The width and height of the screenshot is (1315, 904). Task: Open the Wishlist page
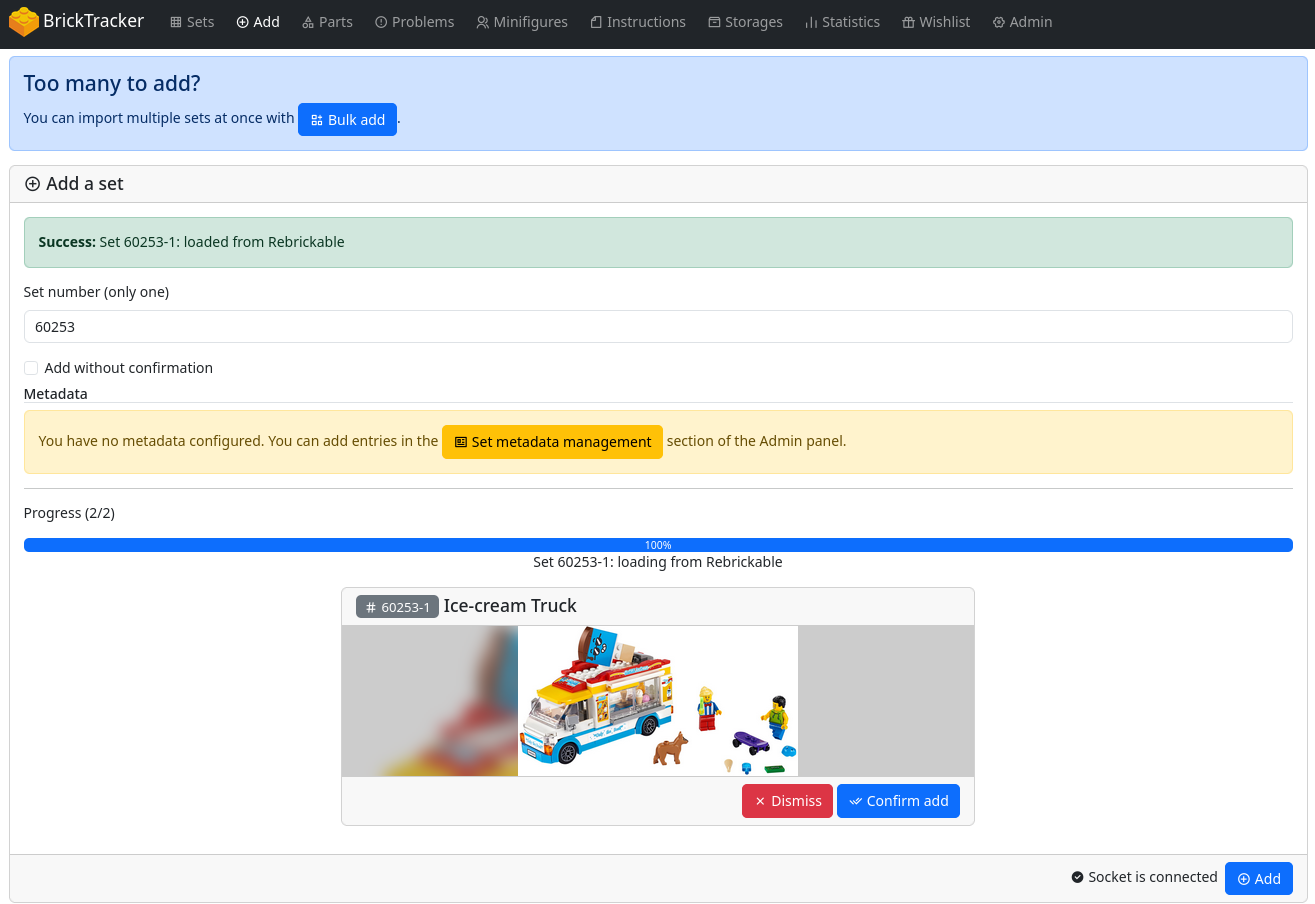coord(935,22)
